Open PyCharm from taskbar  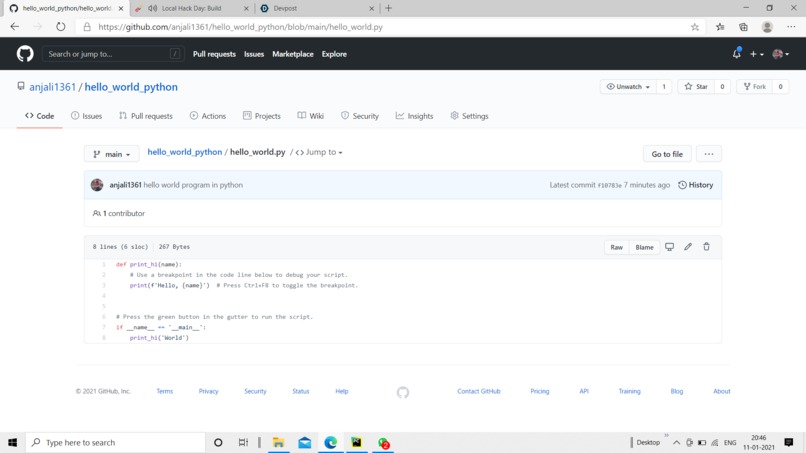[356, 442]
